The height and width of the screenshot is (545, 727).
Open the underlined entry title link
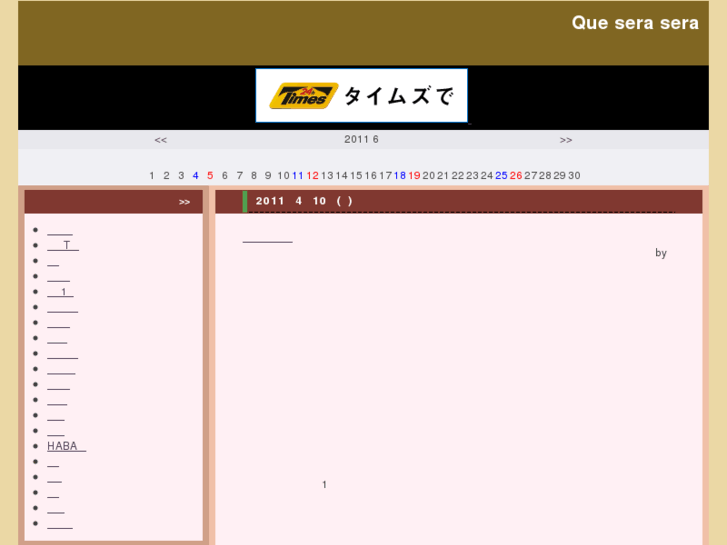268,237
